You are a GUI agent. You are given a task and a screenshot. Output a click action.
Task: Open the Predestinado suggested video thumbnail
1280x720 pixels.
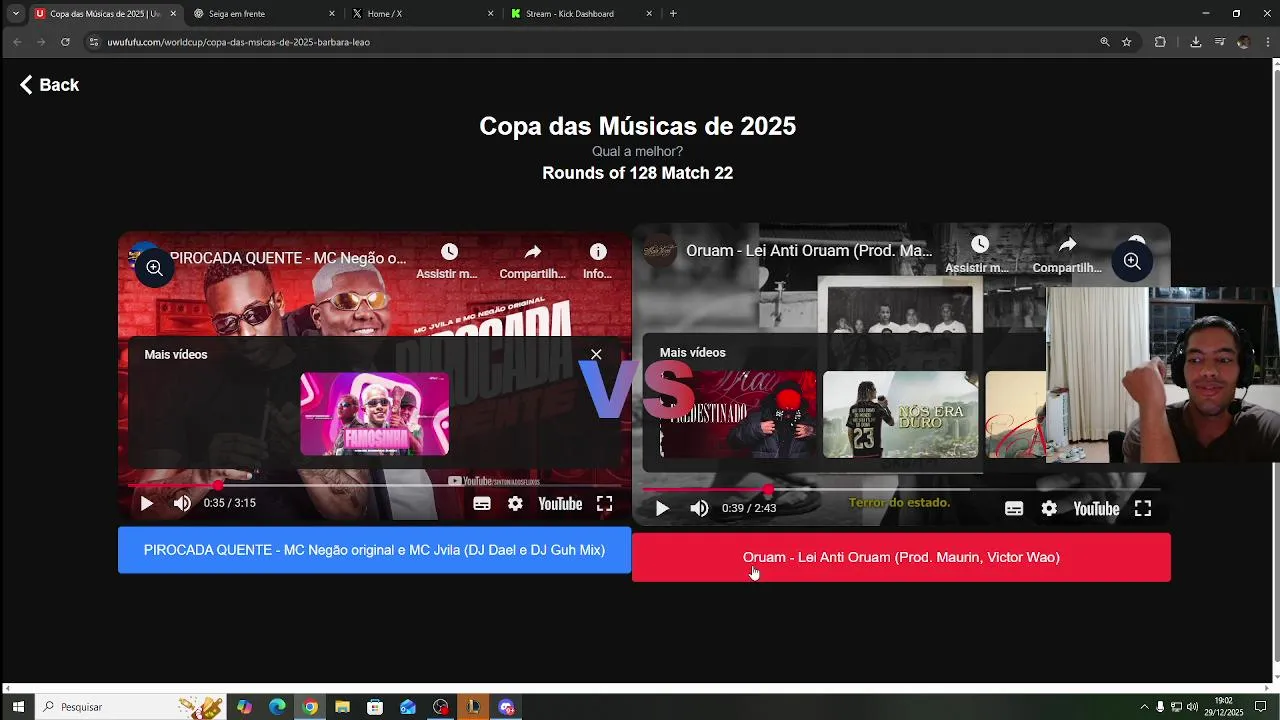(x=738, y=414)
